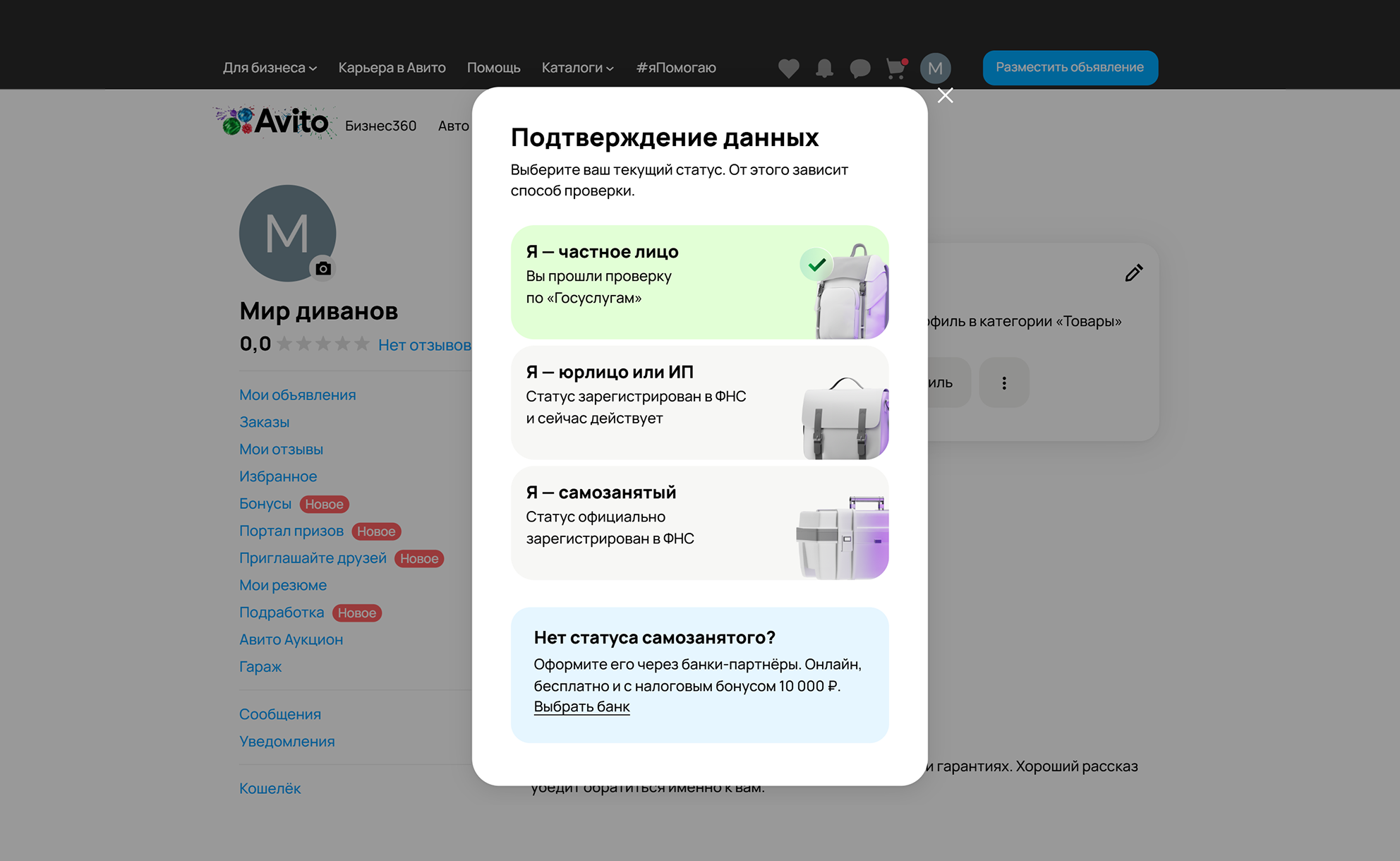Screen dimensions: 1400x861
Task: Go to "Мои объявления" in the sidebar
Action: [297, 395]
